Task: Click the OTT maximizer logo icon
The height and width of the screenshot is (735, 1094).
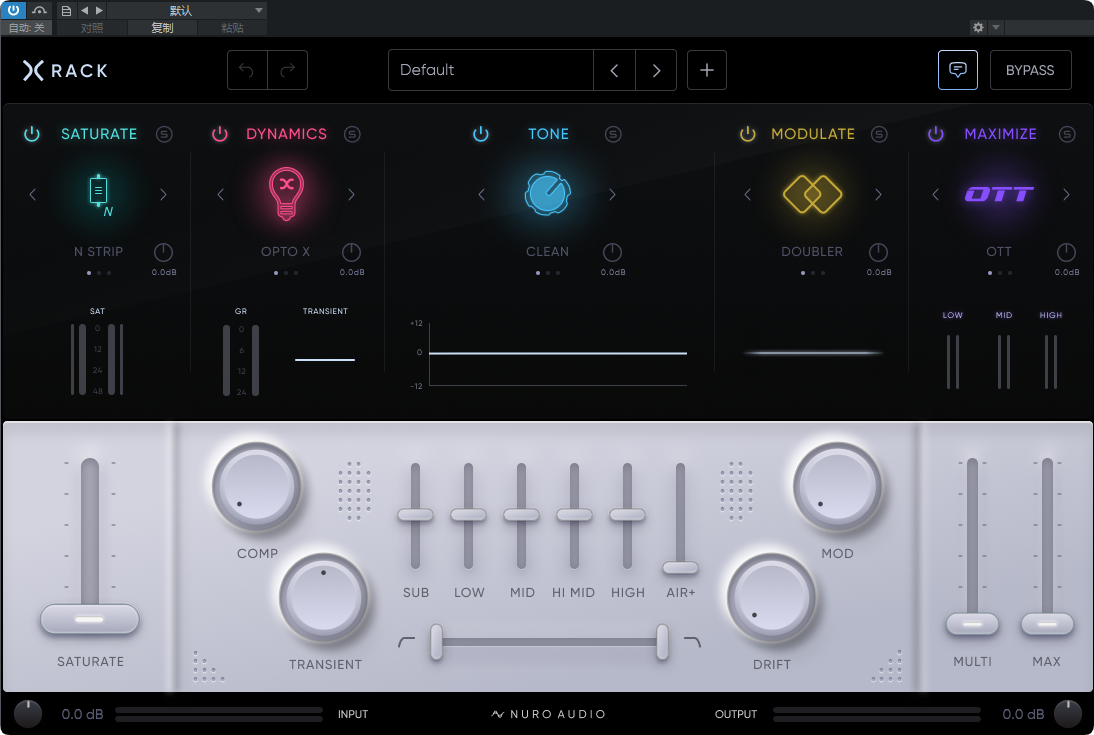Action: point(999,194)
